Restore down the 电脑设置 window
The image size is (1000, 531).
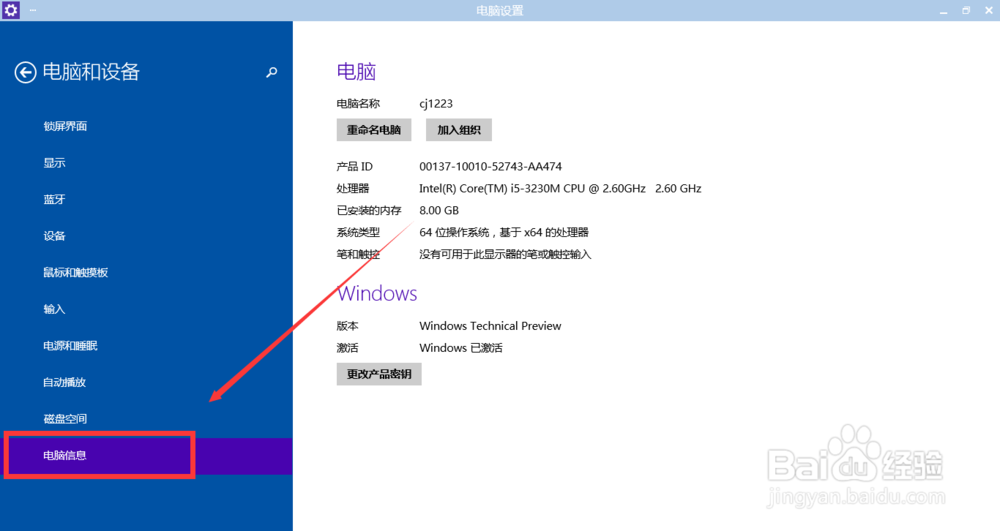click(x=966, y=11)
